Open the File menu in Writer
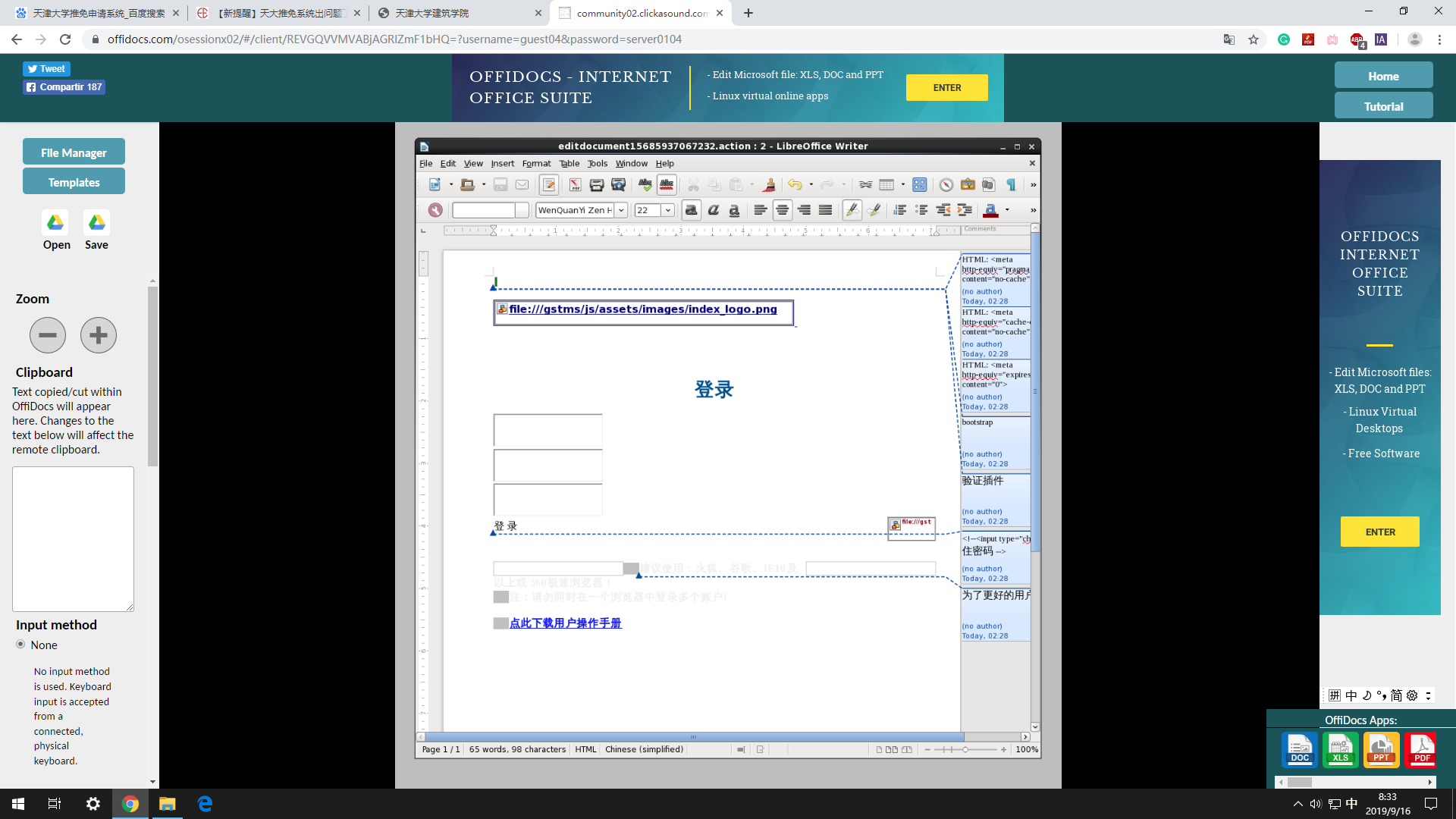The height and width of the screenshot is (819, 1456). [426, 163]
